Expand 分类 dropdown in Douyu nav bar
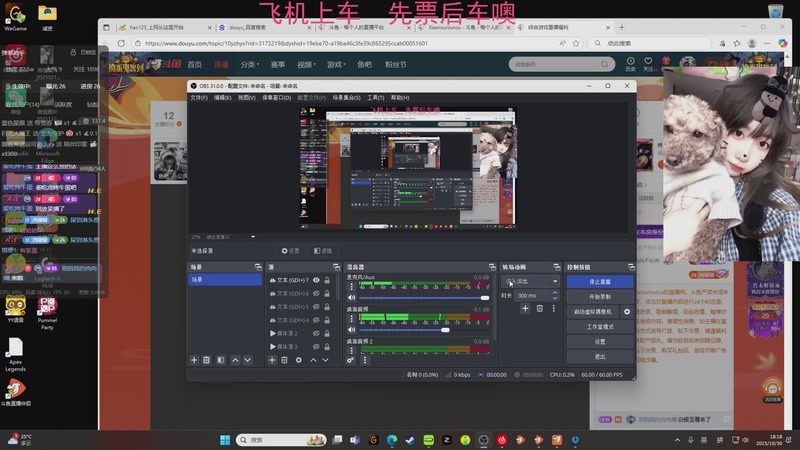The image size is (800, 450). (x=250, y=64)
